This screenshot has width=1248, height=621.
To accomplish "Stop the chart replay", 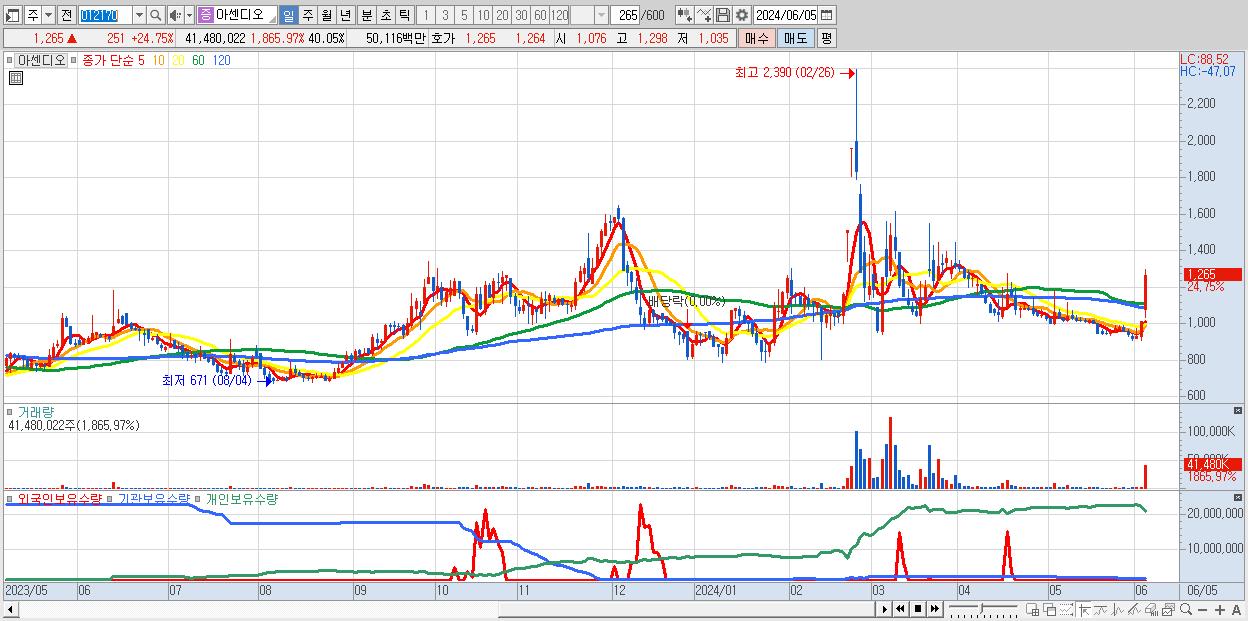I will [917, 609].
